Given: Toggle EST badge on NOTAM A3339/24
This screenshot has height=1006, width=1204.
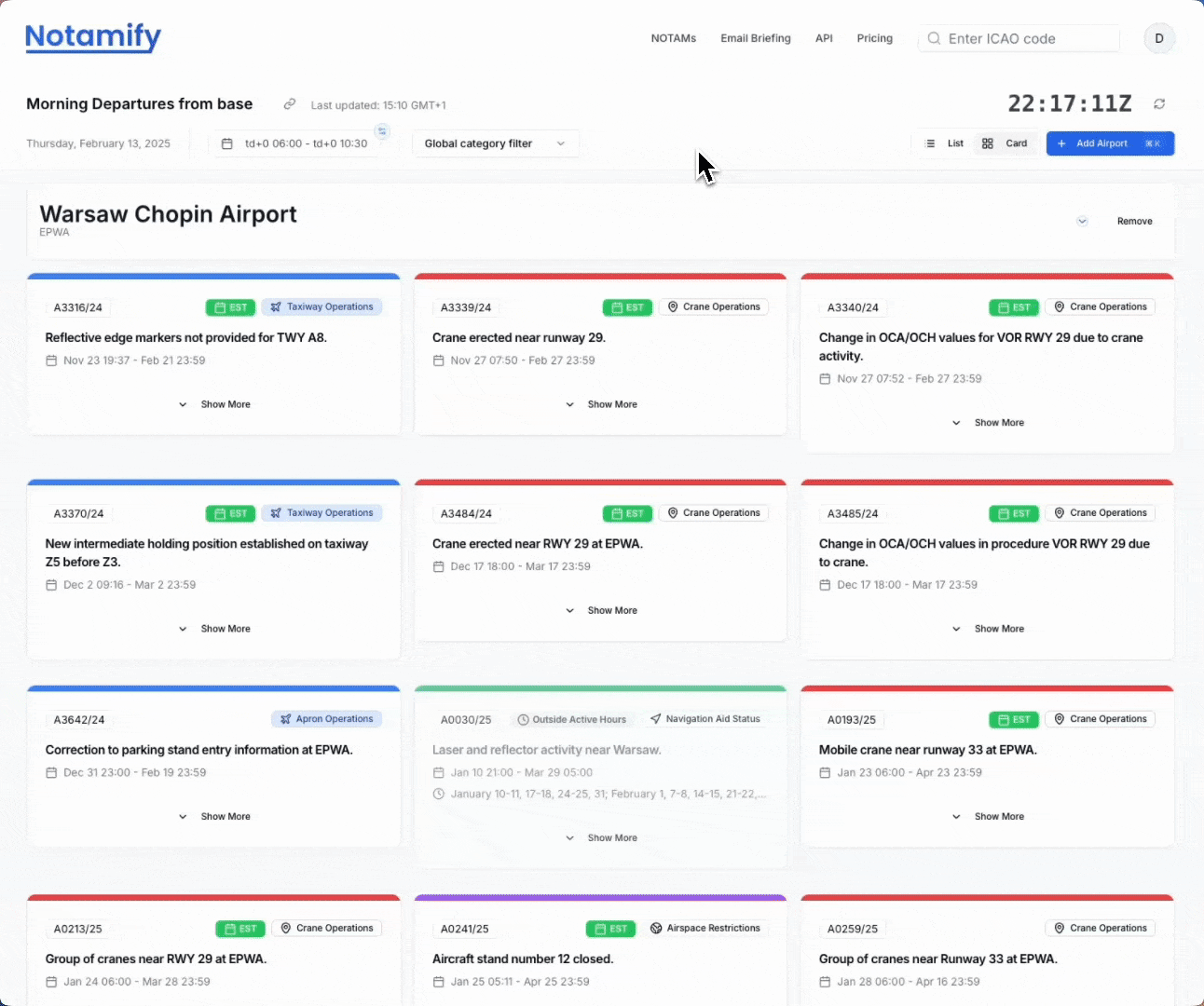Looking at the screenshot, I should 627,307.
